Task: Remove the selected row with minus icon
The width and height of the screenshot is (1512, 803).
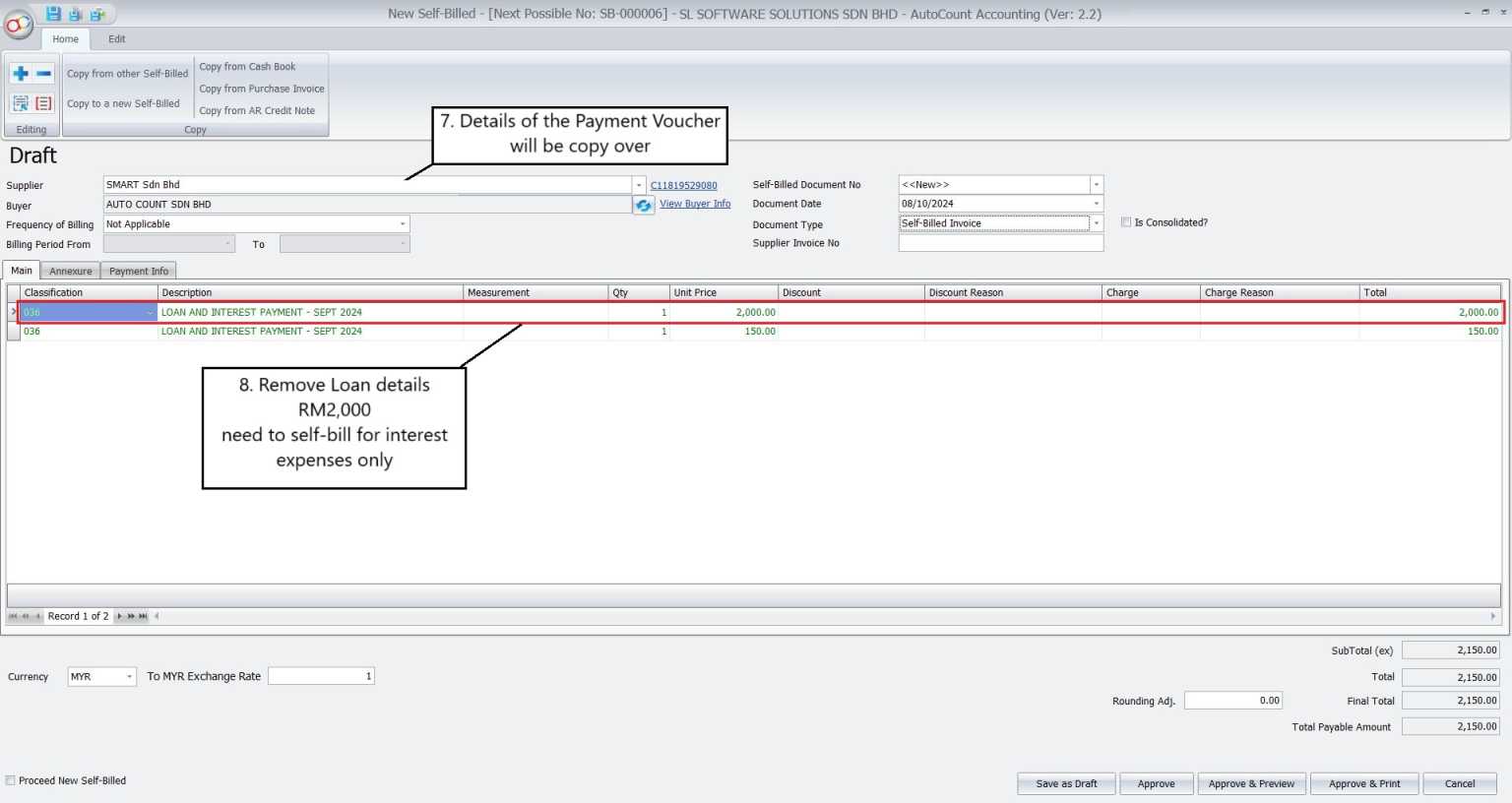Action: pos(43,74)
